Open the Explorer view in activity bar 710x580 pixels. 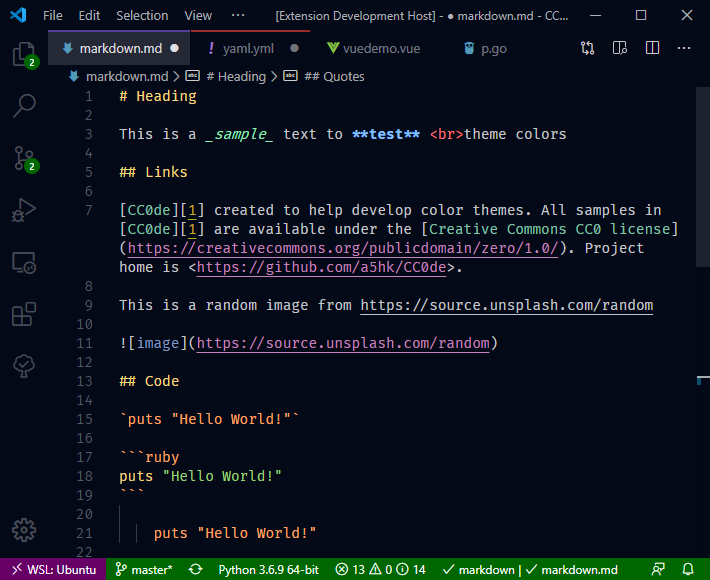point(24,54)
